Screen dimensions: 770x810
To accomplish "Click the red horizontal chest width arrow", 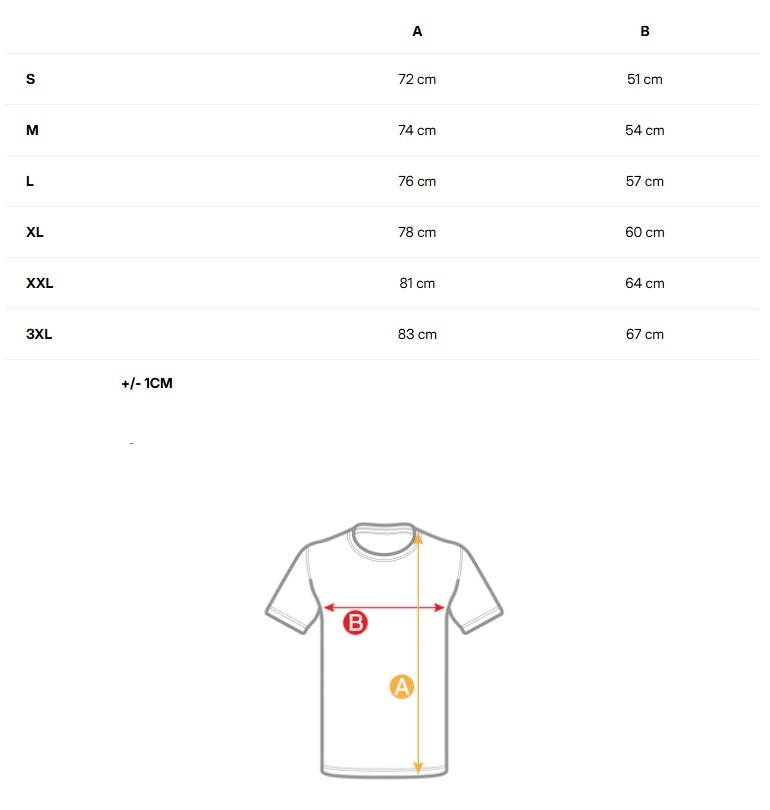I will [384, 608].
